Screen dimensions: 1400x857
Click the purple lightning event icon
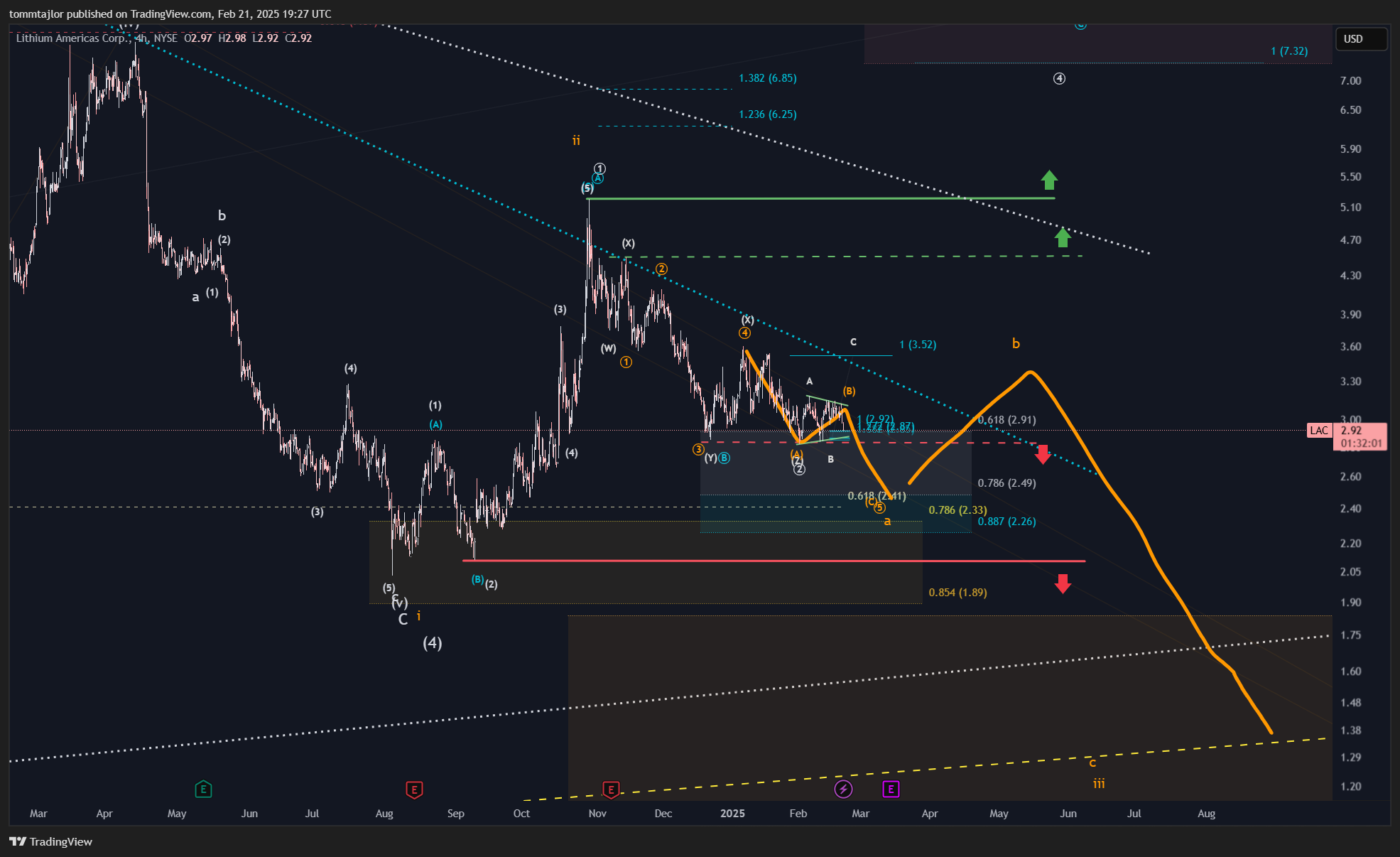click(x=843, y=789)
